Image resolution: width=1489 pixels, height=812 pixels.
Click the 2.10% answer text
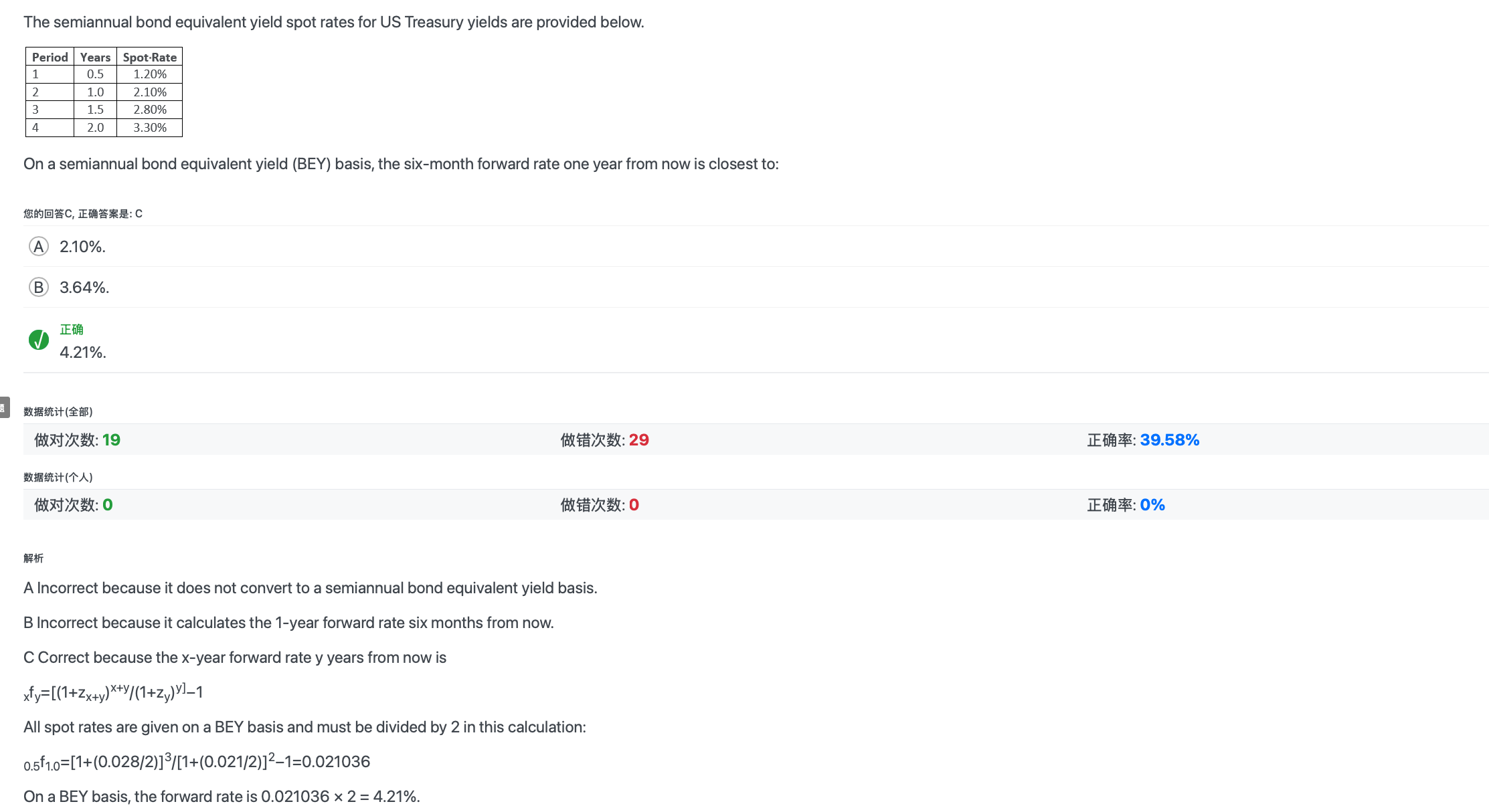point(82,247)
